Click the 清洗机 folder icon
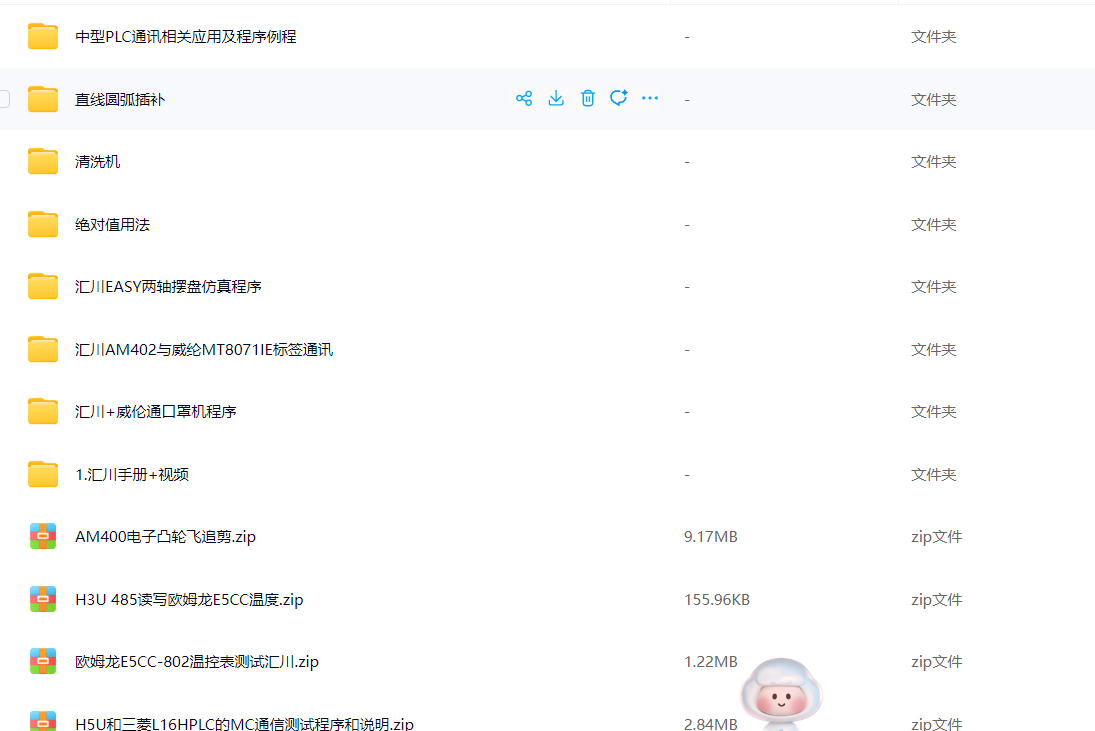The image size is (1095, 731). [43, 161]
